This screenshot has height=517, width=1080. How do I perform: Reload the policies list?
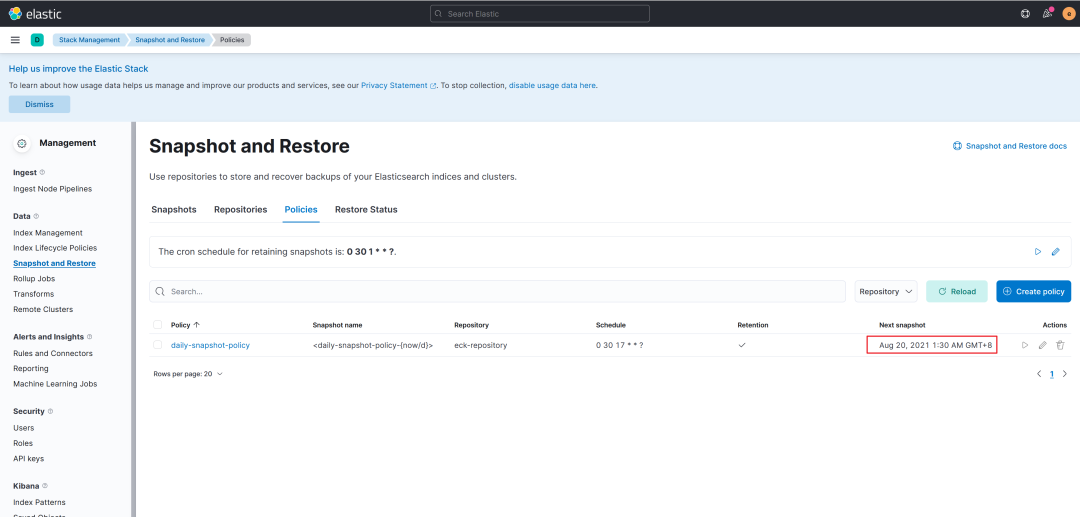[957, 291]
